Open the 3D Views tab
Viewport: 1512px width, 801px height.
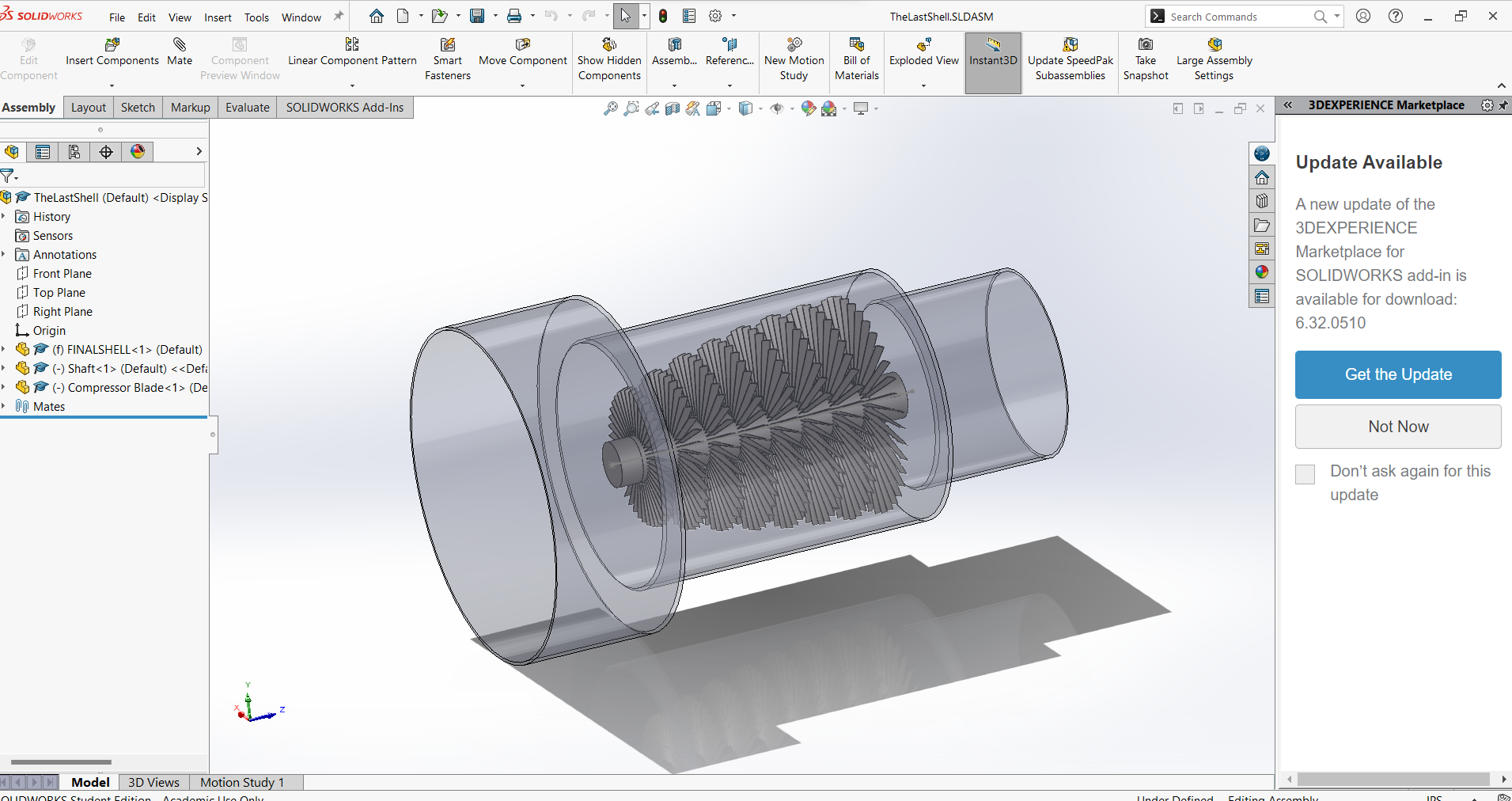pos(153,782)
